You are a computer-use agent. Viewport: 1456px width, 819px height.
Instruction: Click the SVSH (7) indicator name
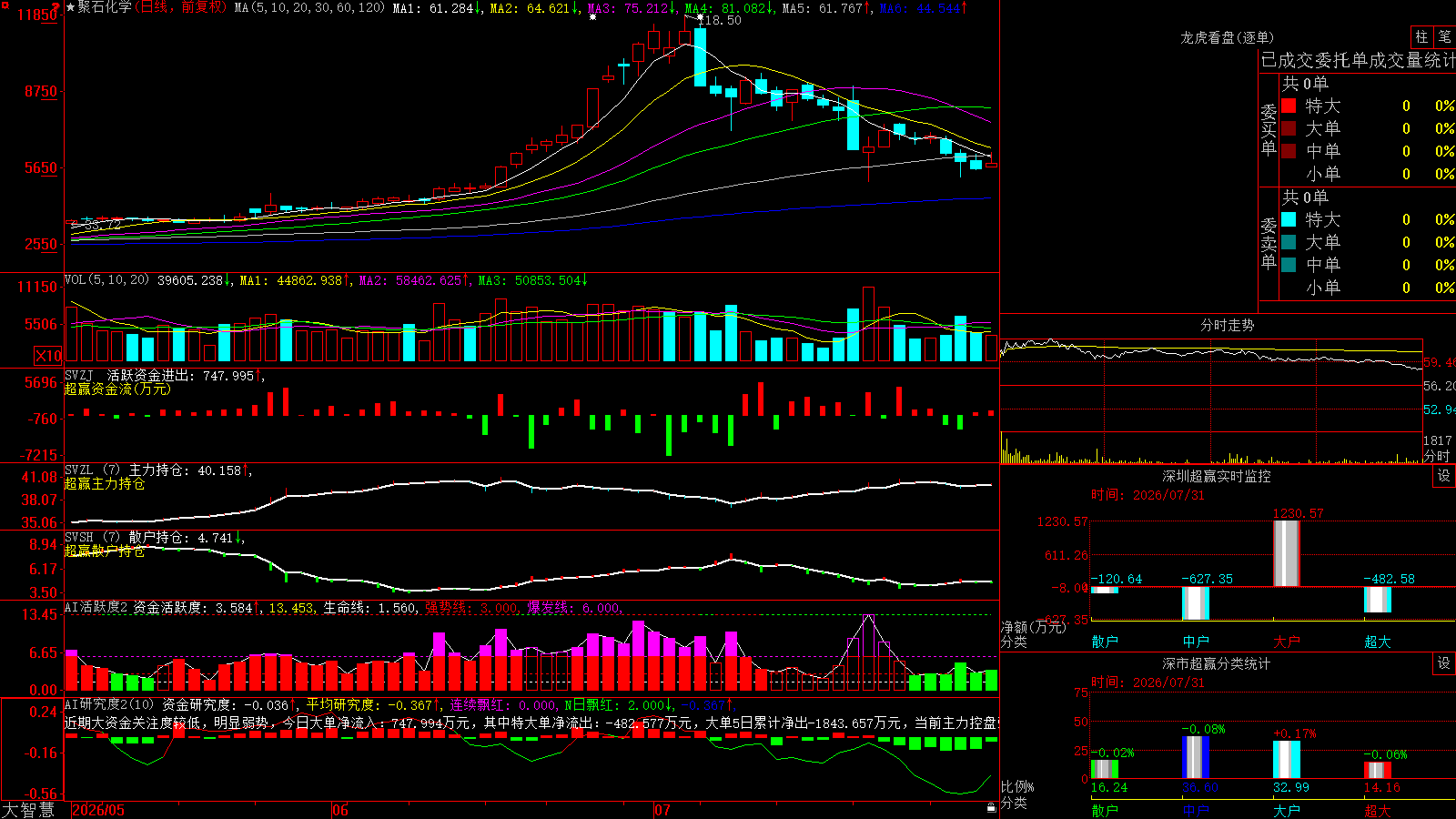[92, 538]
